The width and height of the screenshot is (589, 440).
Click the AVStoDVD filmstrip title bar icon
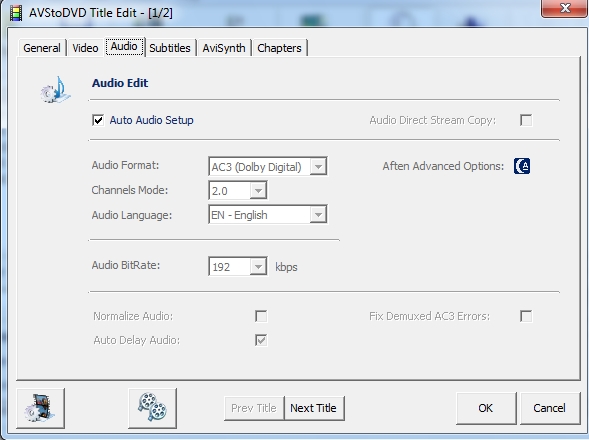(x=16, y=13)
